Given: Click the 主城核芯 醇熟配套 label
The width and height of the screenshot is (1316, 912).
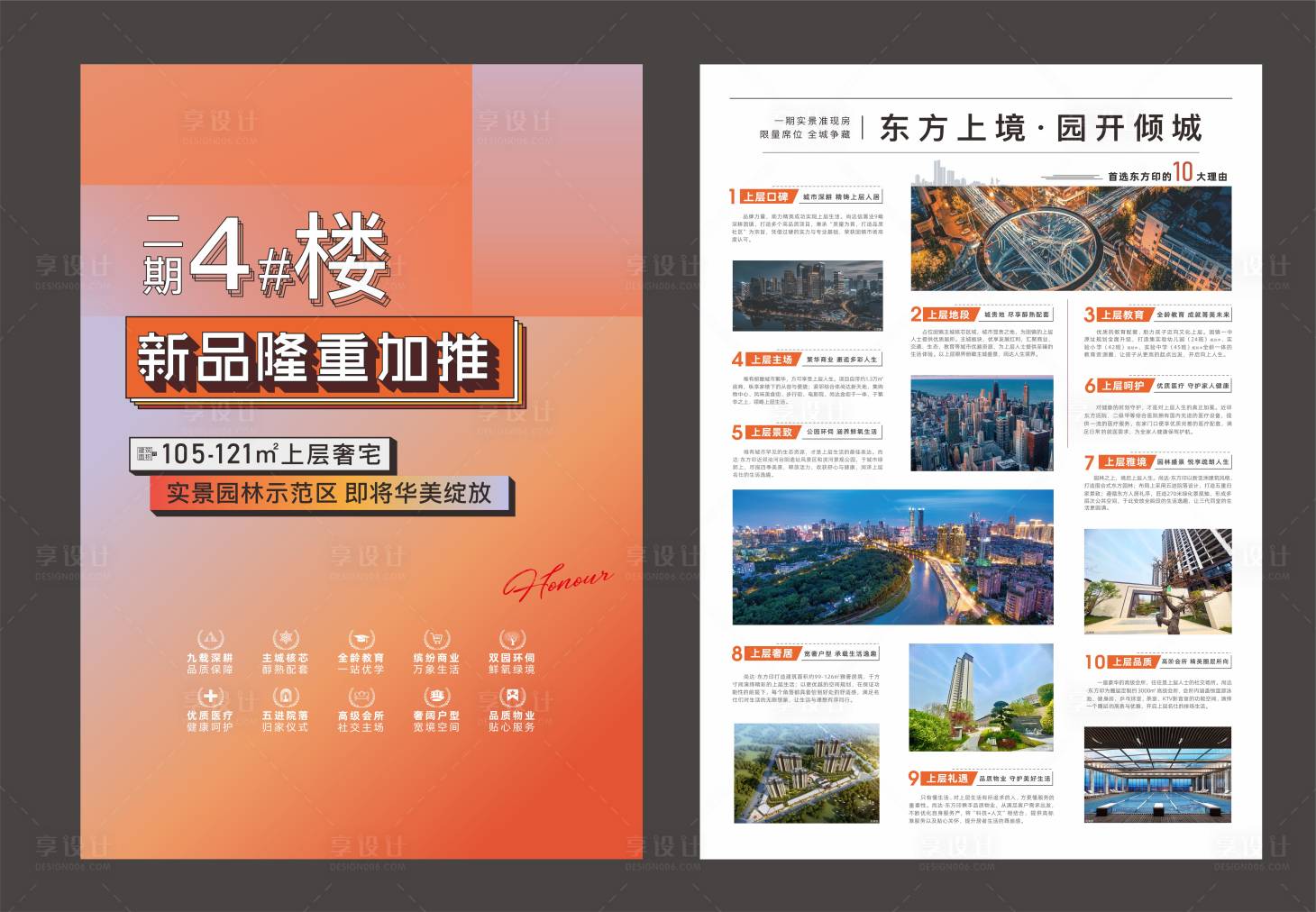Looking at the screenshot, I should (285, 664).
